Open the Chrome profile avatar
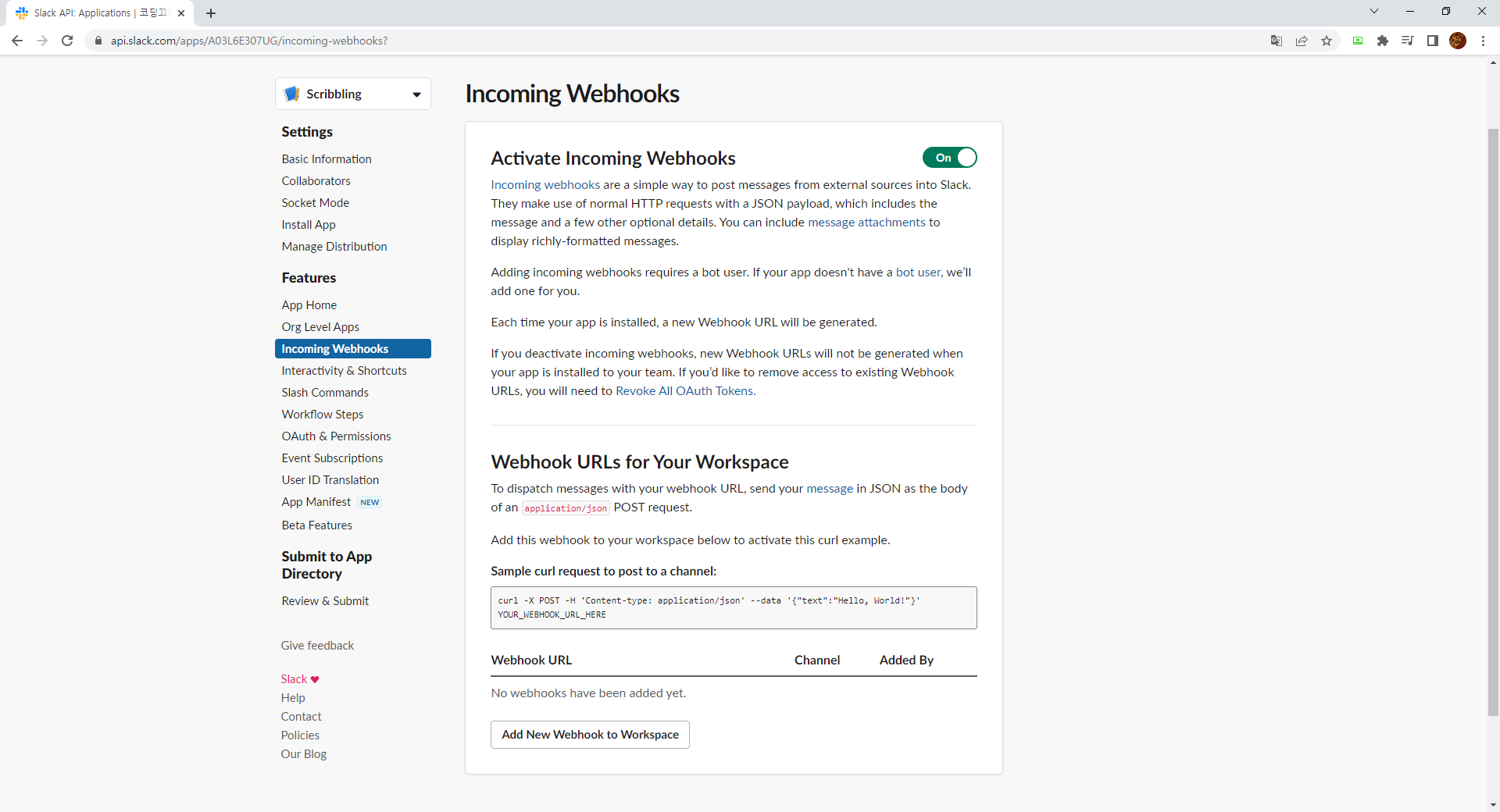 [x=1458, y=41]
